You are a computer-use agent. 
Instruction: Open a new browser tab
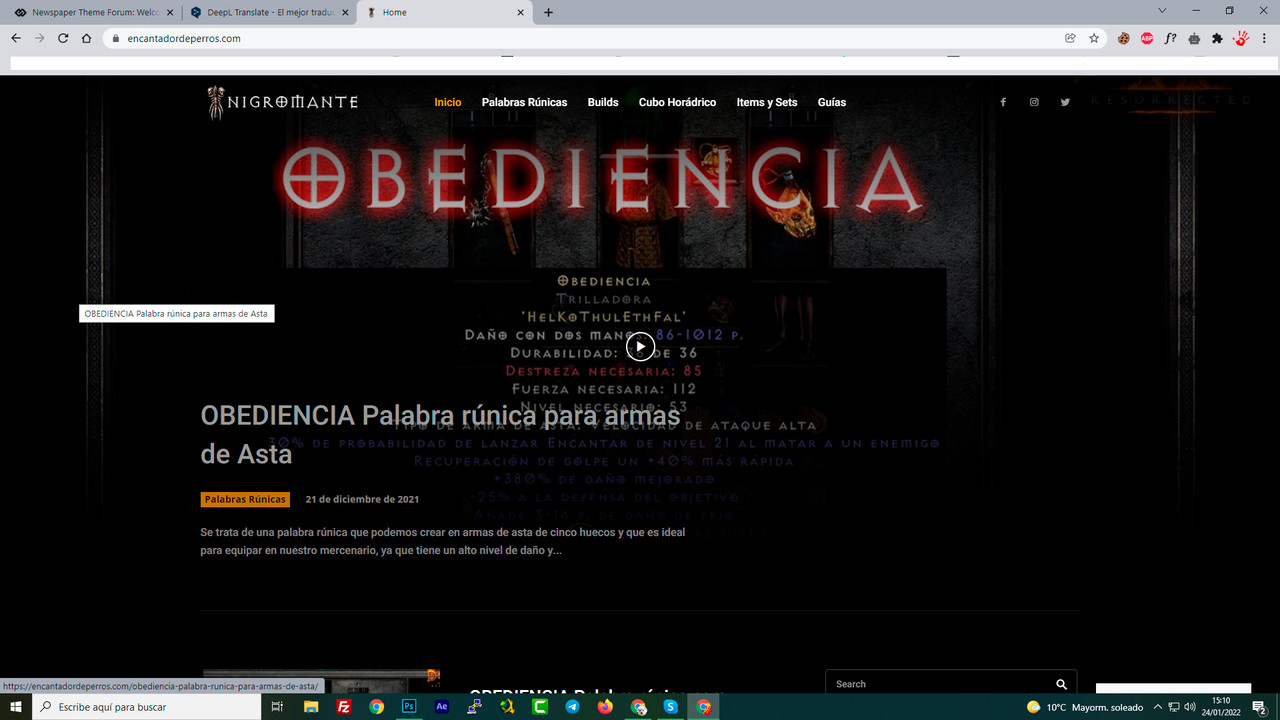548,12
